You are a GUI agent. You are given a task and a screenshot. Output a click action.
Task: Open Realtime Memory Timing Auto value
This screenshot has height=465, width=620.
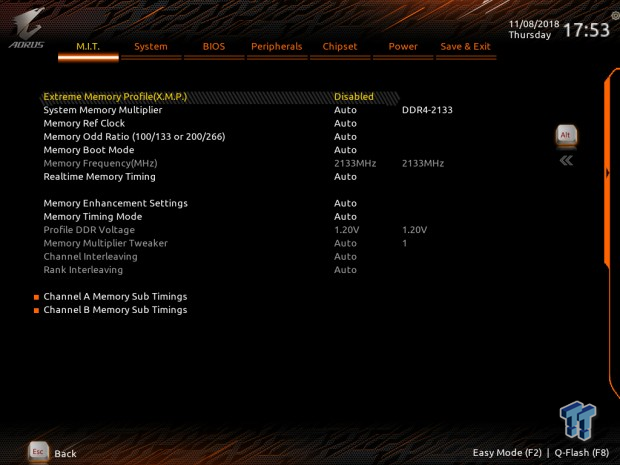click(345, 177)
